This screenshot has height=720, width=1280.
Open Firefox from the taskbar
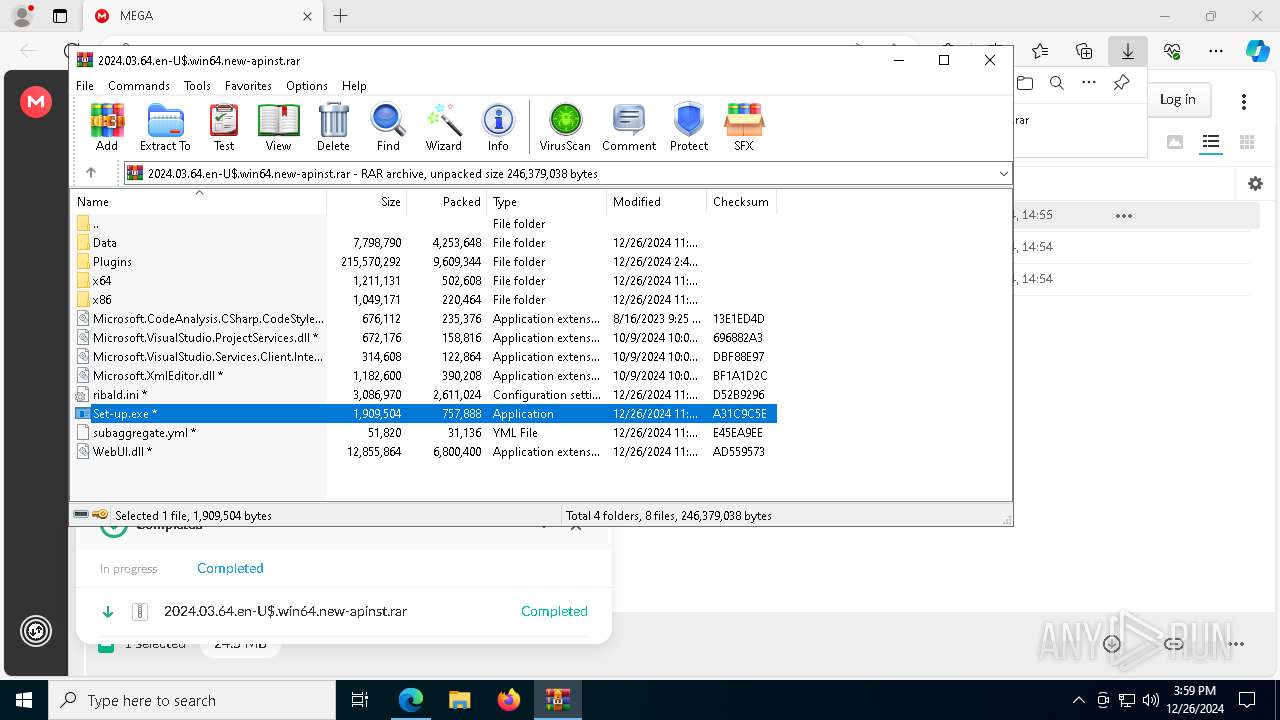coord(508,700)
